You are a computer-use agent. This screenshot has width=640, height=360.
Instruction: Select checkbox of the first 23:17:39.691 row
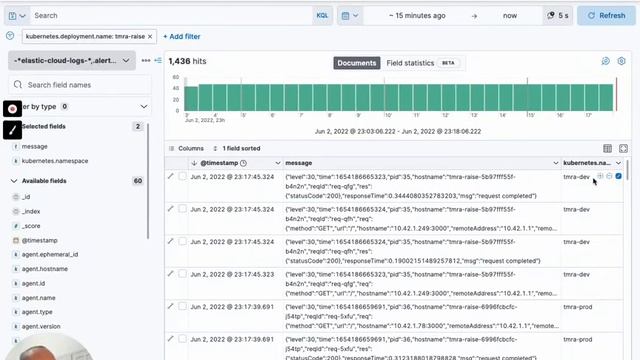click(182, 307)
